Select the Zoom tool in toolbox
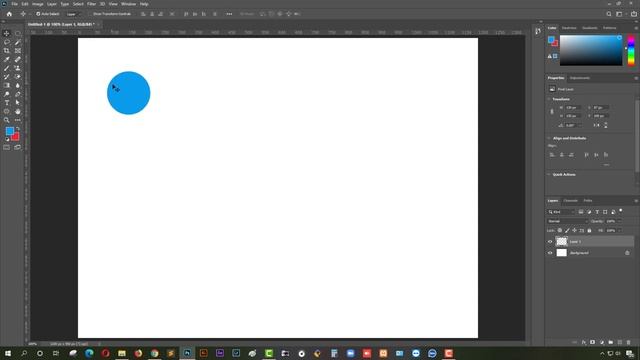Screen dimensions: 640x360 pyautogui.click(x=7, y=120)
